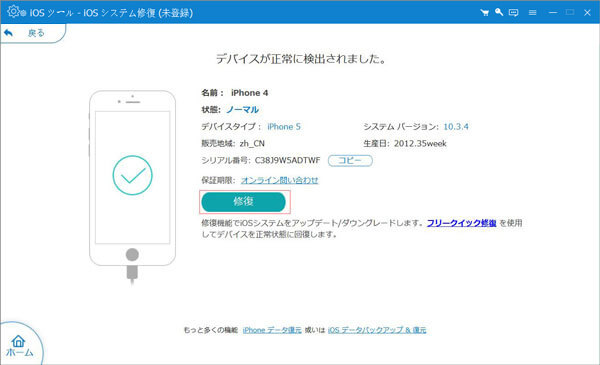Click the phone illustration home button
600x365 pixels.
pos(132,254)
